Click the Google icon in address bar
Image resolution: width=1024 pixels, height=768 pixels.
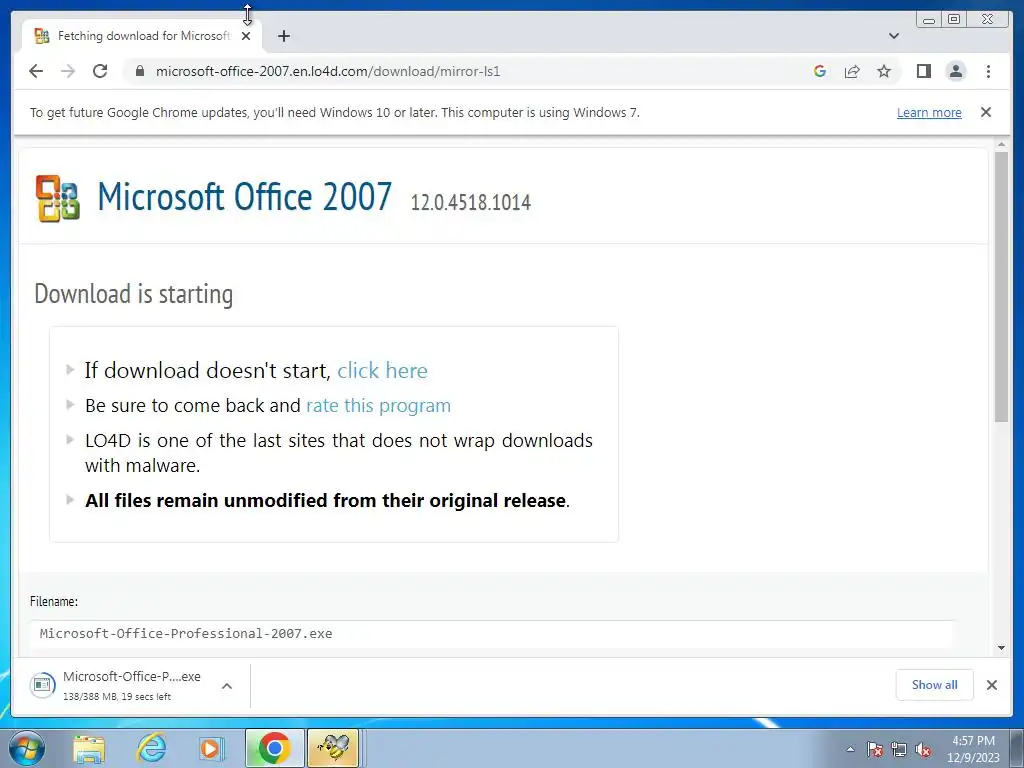point(820,71)
